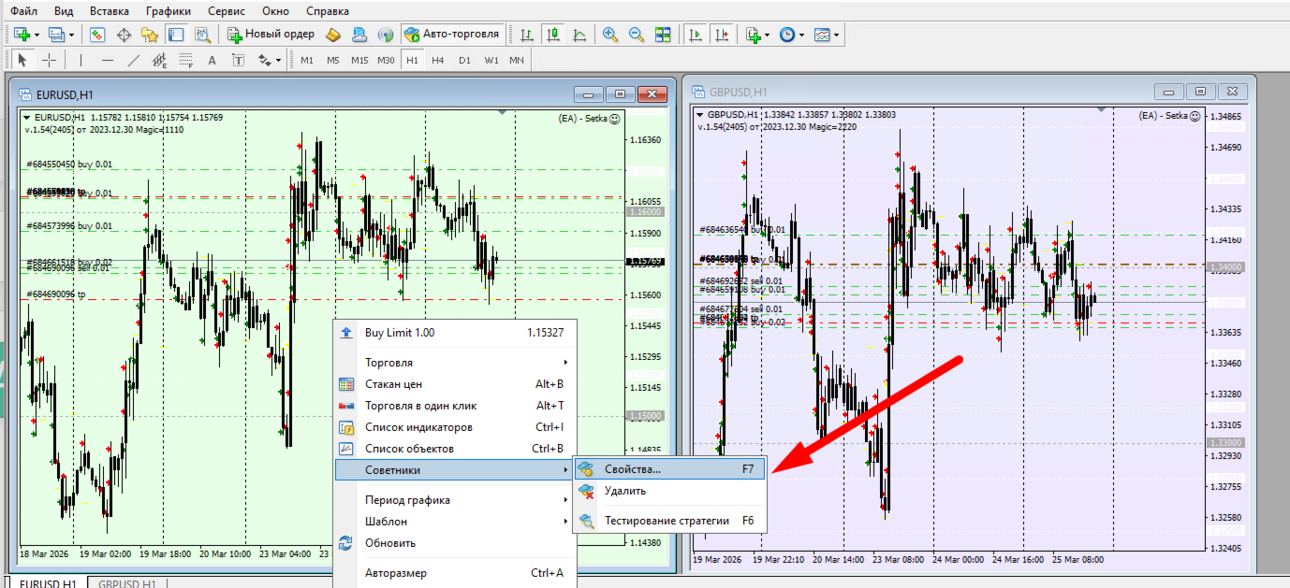Image resolution: width=1290 pixels, height=588 pixels.
Task: Select the Text Label (T) tool
Action: coord(238,60)
